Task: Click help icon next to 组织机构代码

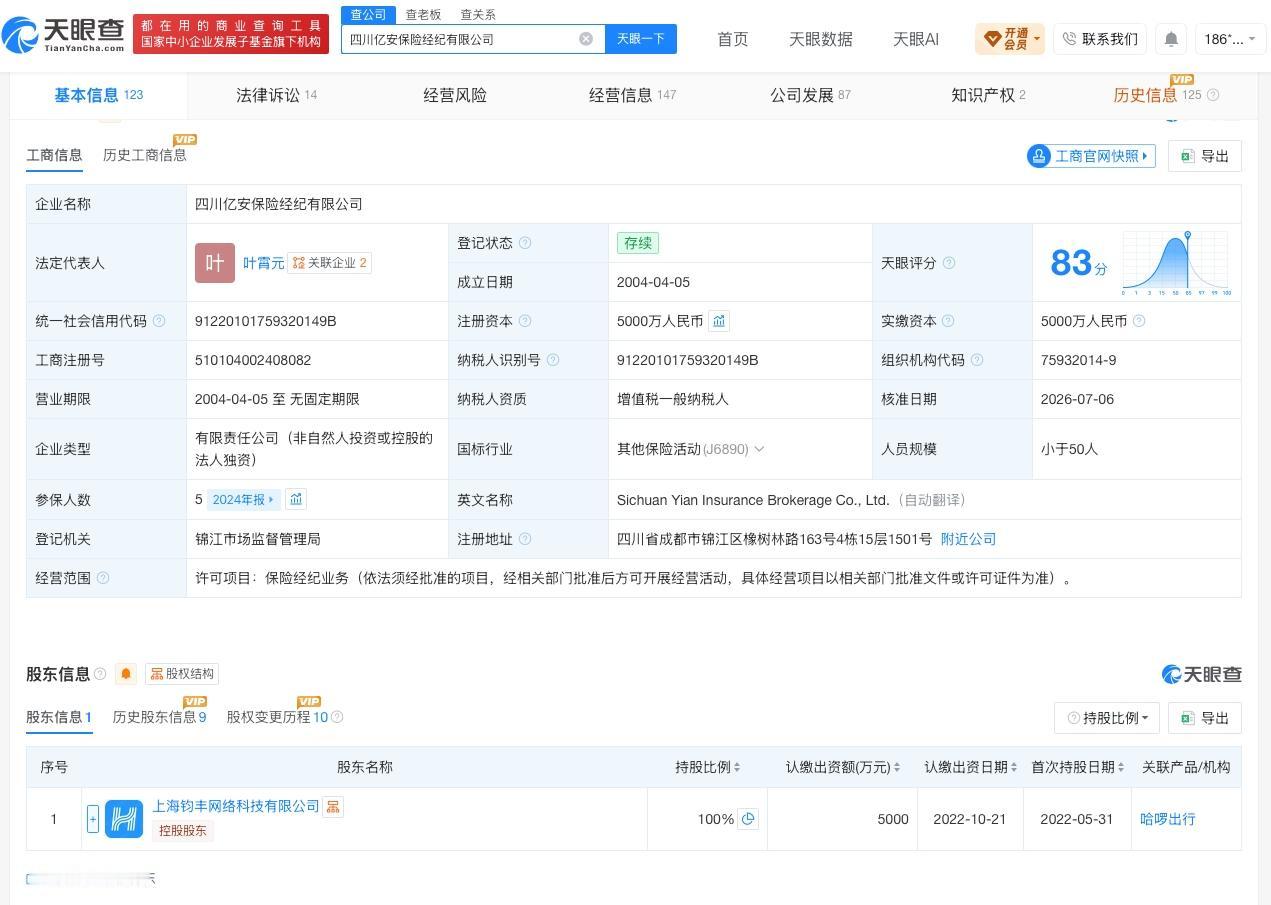Action: click(977, 360)
